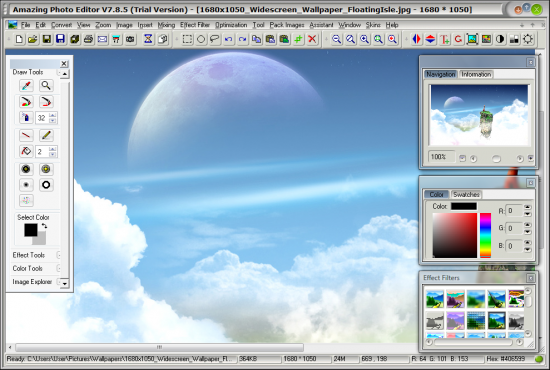The image size is (550, 370).
Task: Close the Draw Tools panel
Action: tap(64, 63)
